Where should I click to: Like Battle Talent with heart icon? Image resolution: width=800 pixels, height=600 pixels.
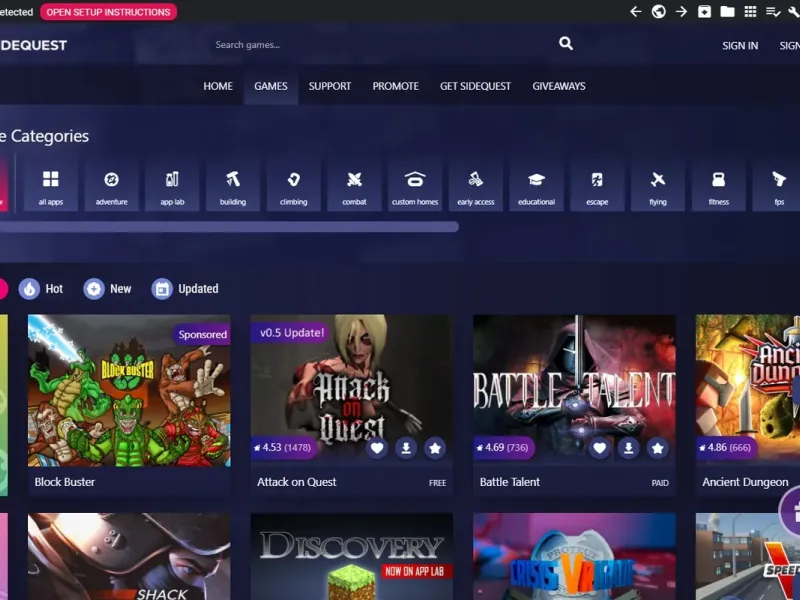[599, 448]
